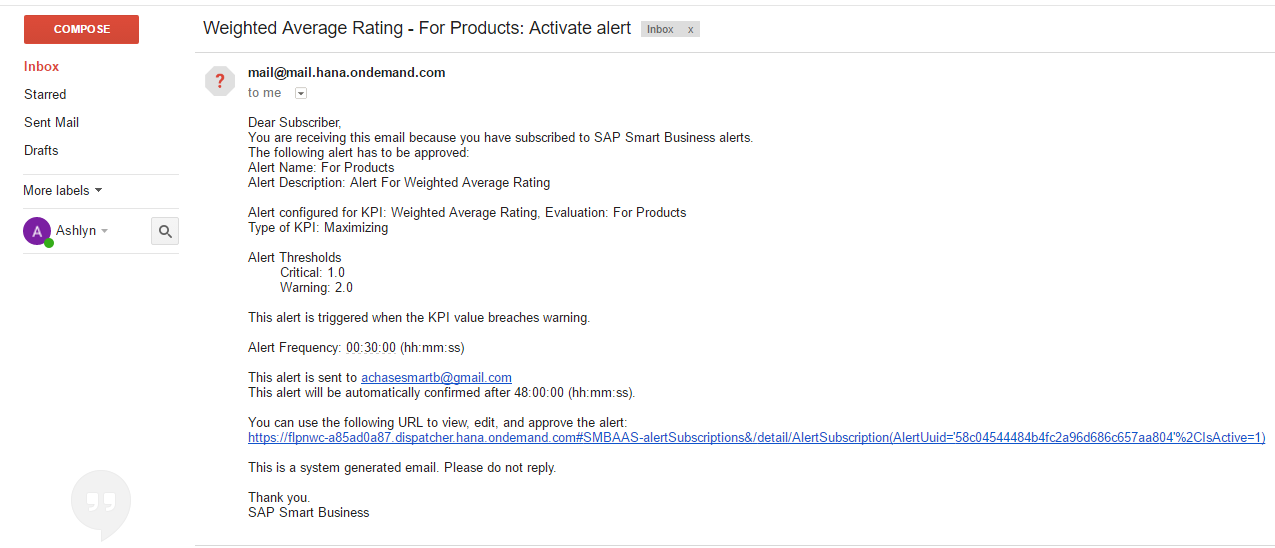Click the email subject heading
This screenshot has width=1275, height=548.
pyautogui.click(x=417, y=28)
